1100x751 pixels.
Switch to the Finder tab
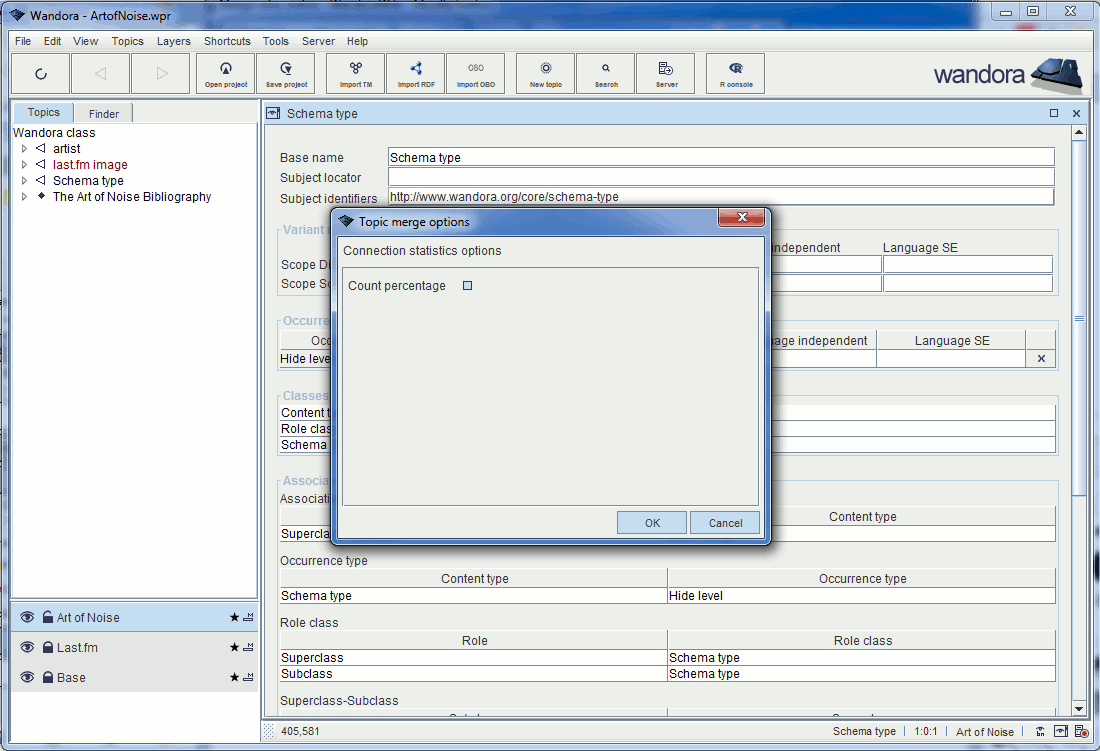[x=103, y=113]
